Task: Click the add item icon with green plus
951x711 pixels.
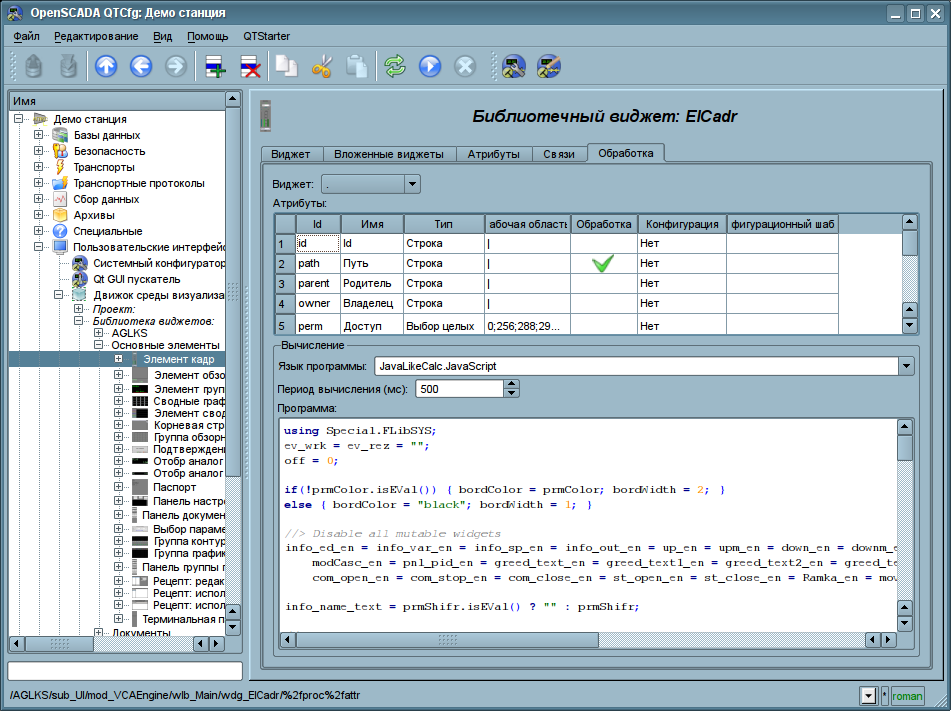Action: pos(216,66)
